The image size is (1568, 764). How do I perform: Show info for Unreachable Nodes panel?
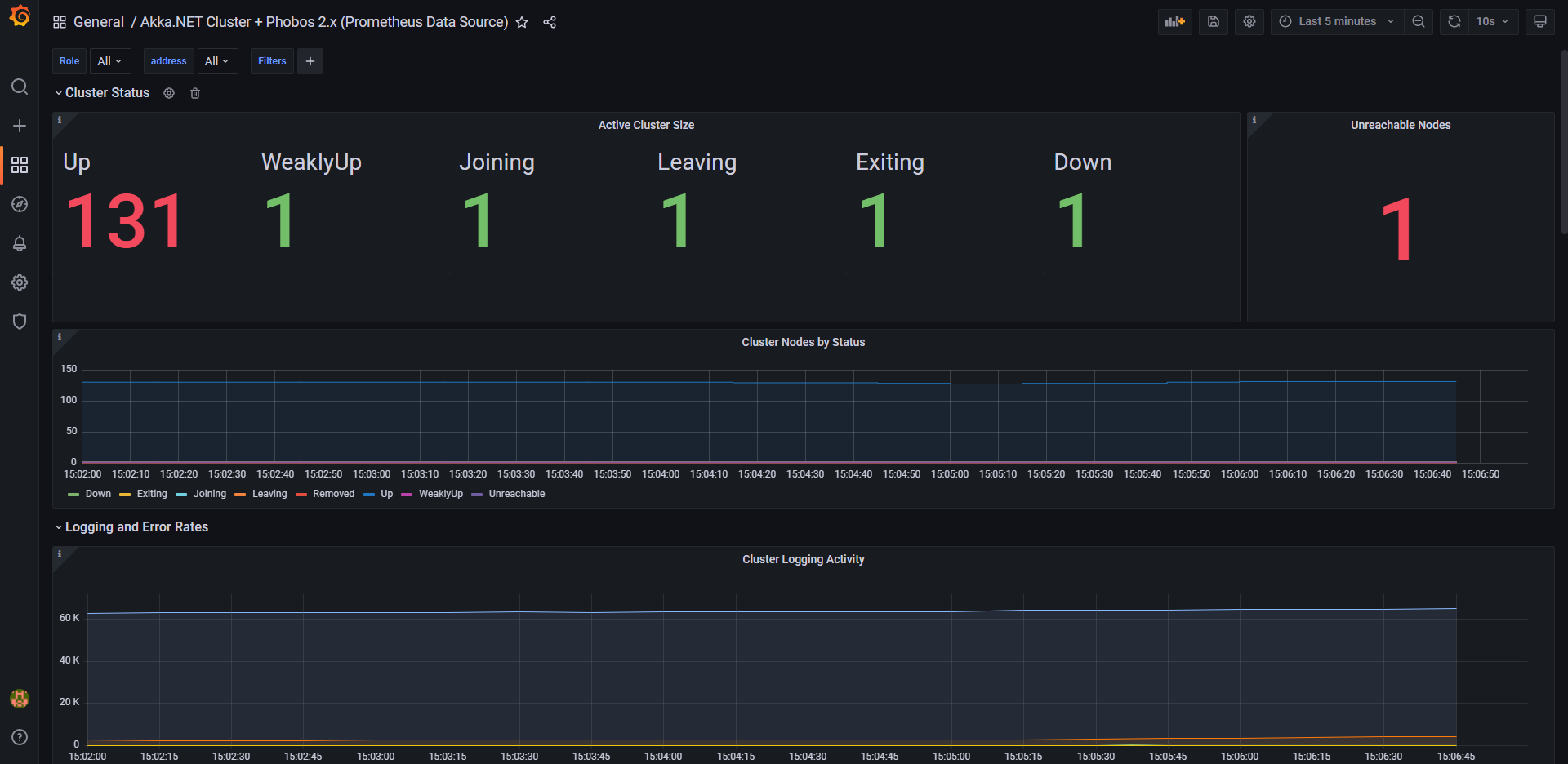tap(1254, 120)
